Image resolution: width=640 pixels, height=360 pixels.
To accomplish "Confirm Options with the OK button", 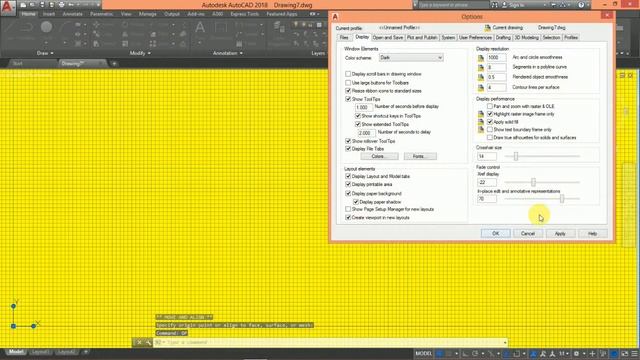I will tap(496, 233).
